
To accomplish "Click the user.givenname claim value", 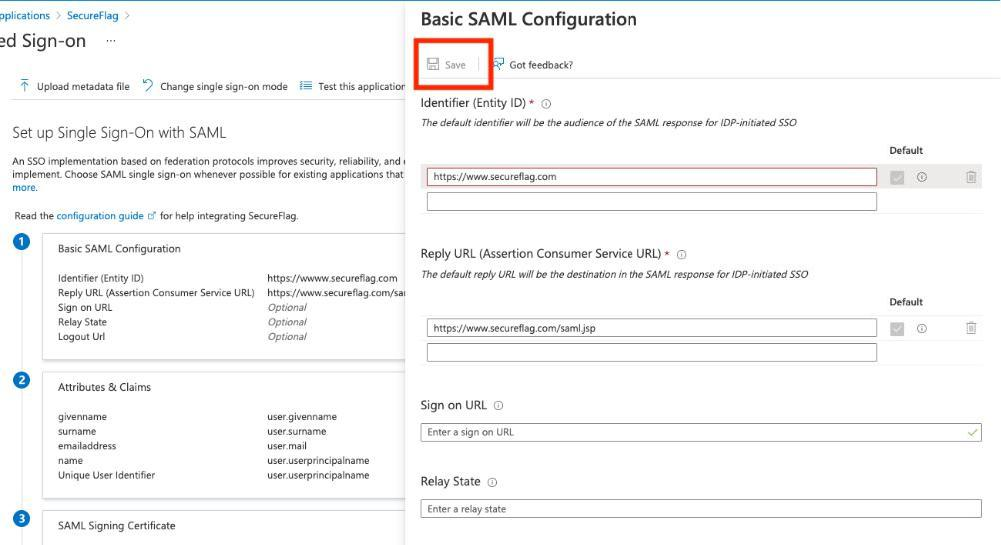I will pos(302,417).
